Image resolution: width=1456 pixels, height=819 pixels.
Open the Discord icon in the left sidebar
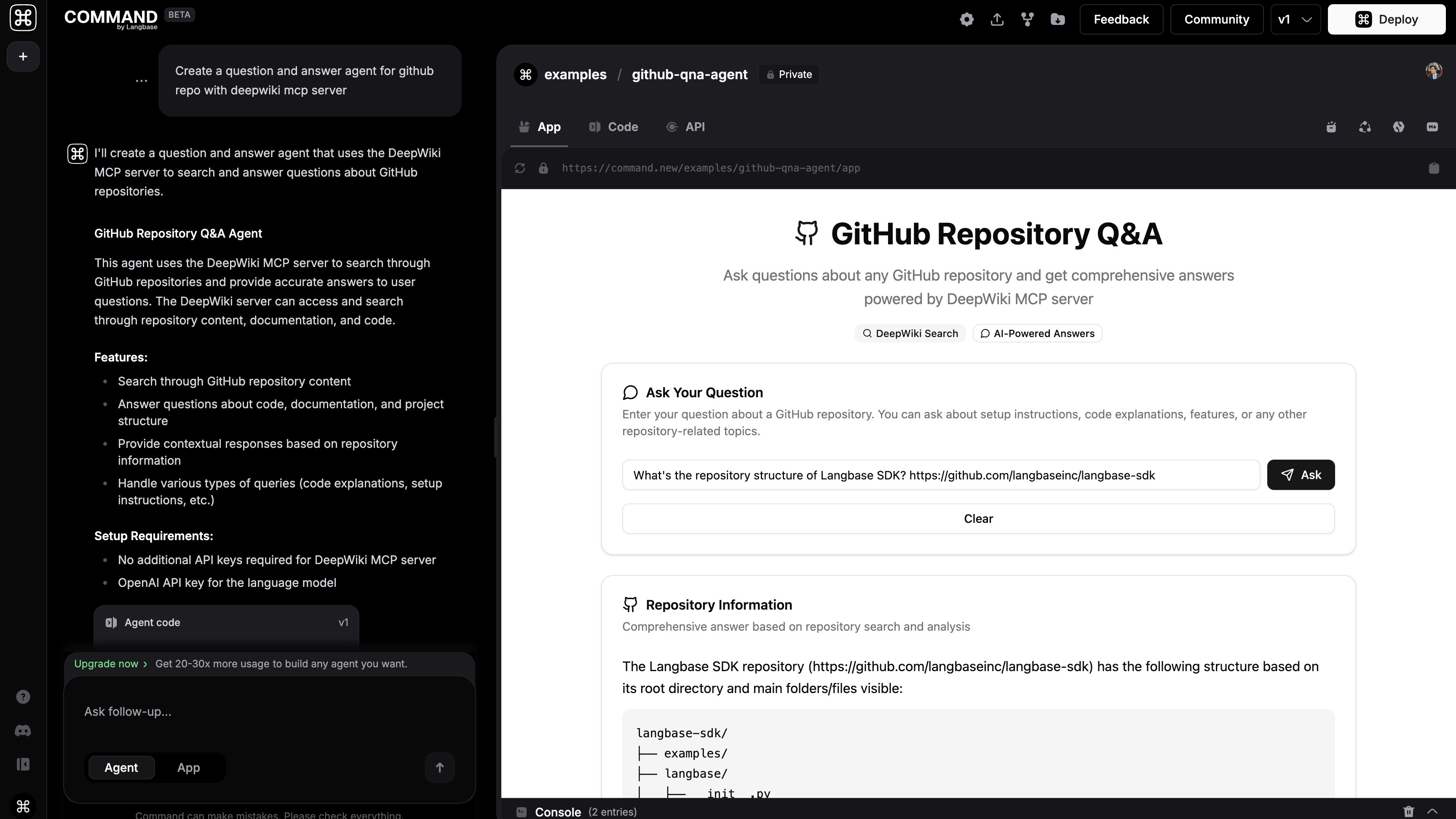click(23, 731)
